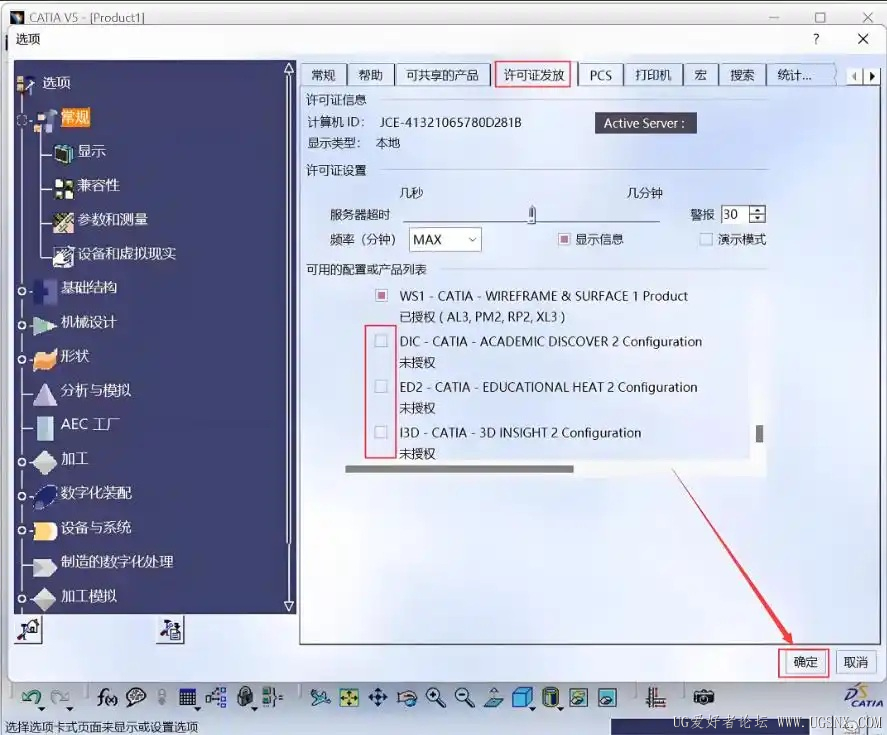887x735 pixels.
Task: Open the 频率 MAX dropdown
Action: point(445,240)
